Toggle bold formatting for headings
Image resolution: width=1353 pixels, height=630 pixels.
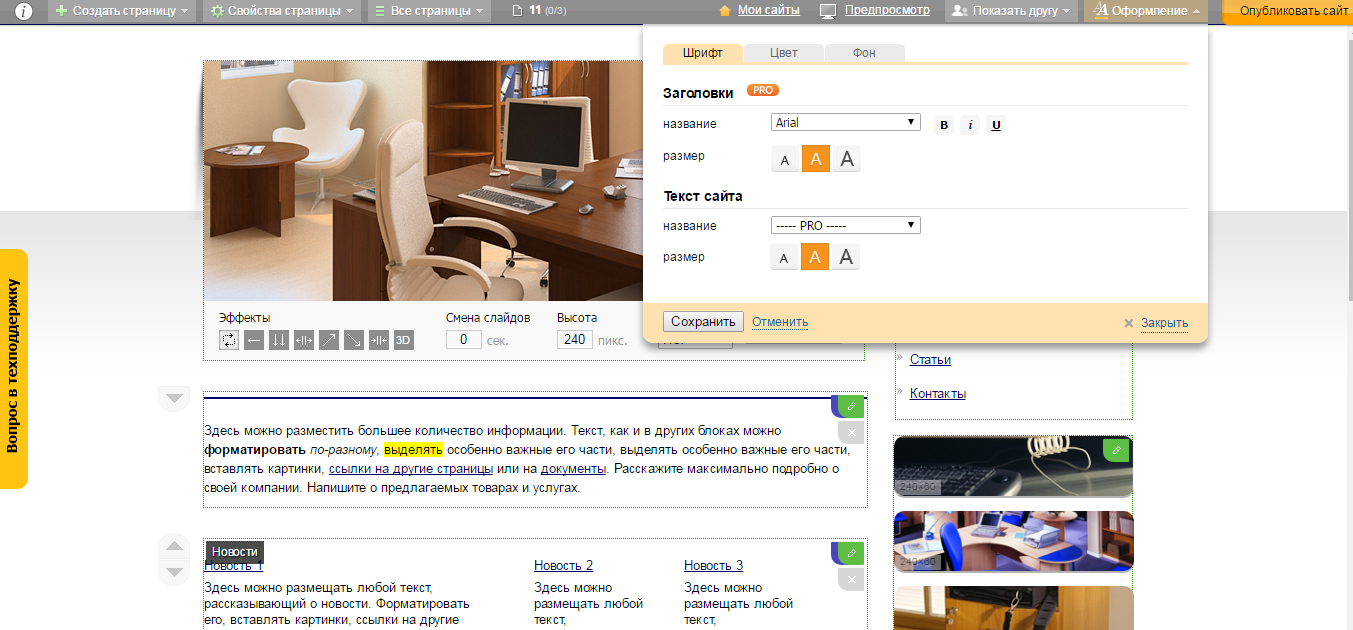coord(943,124)
